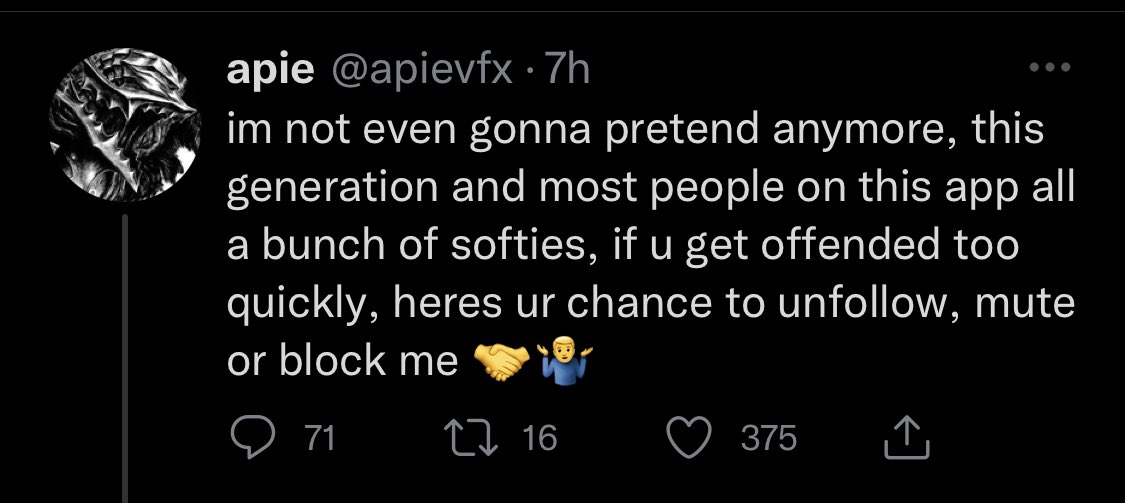The image size is (1125, 503).
Task: View the 71 replies count
Action: [318, 438]
